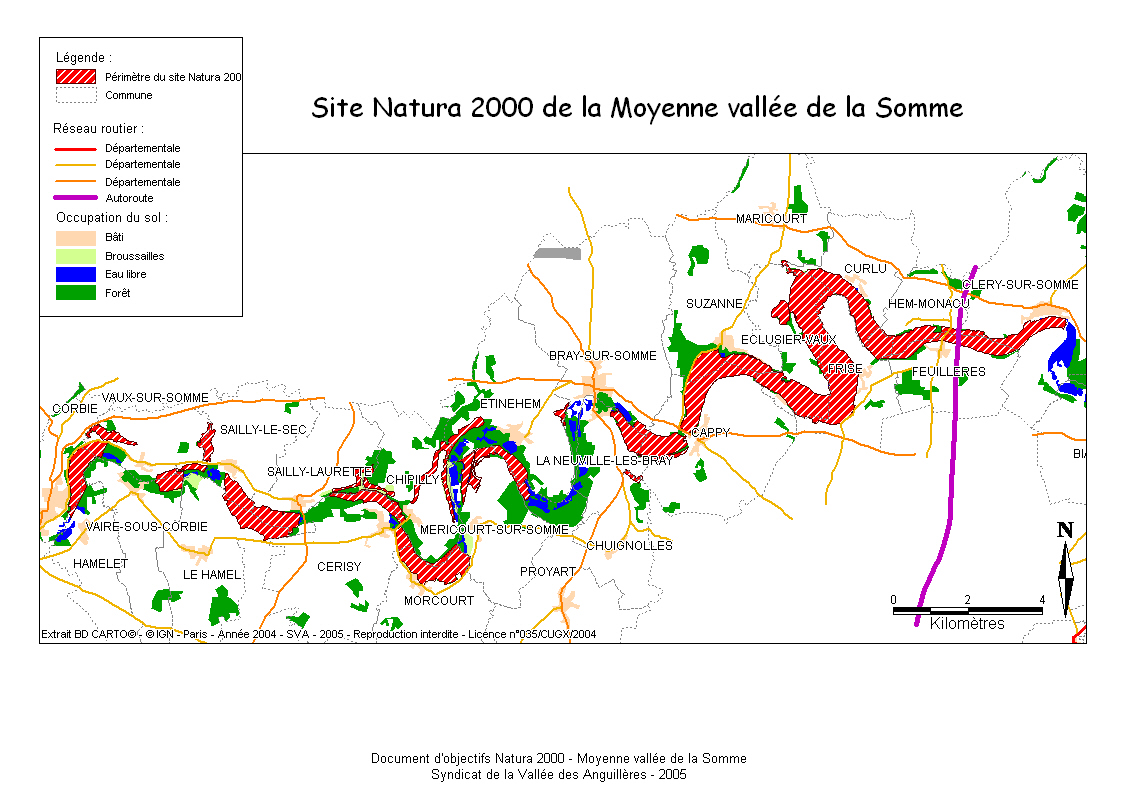Click the dark green Forêt swatch
The width and height of the screenshot is (1123, 793).
tap(76, 293)
